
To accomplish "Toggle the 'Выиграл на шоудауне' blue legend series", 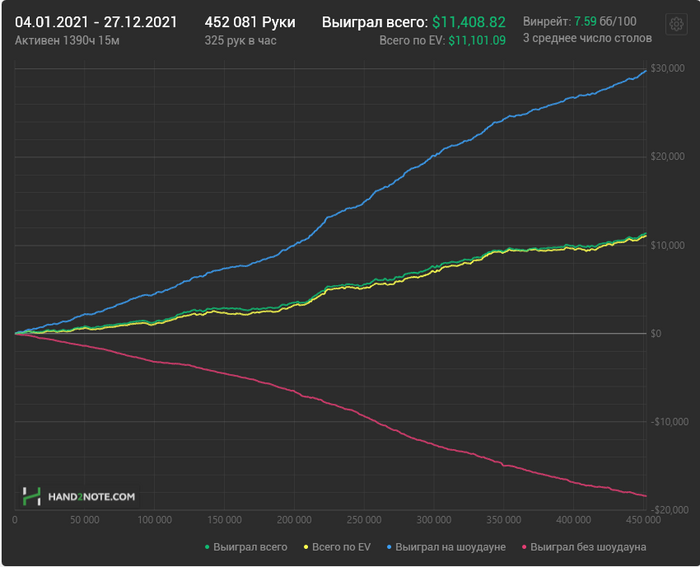I will click(446, 547).
